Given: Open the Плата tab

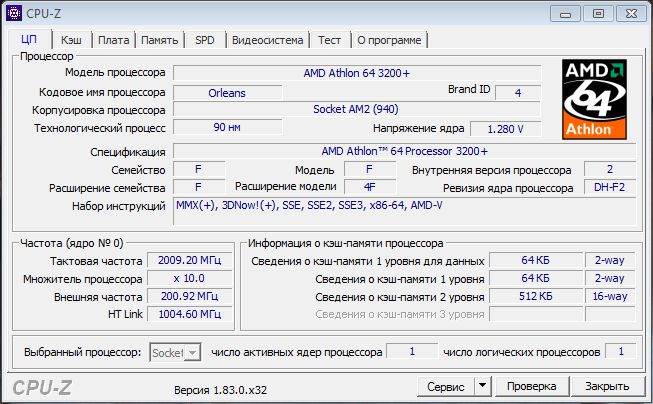Looking at the screenshot, I should pyautogui.click(x=113, y=40).
